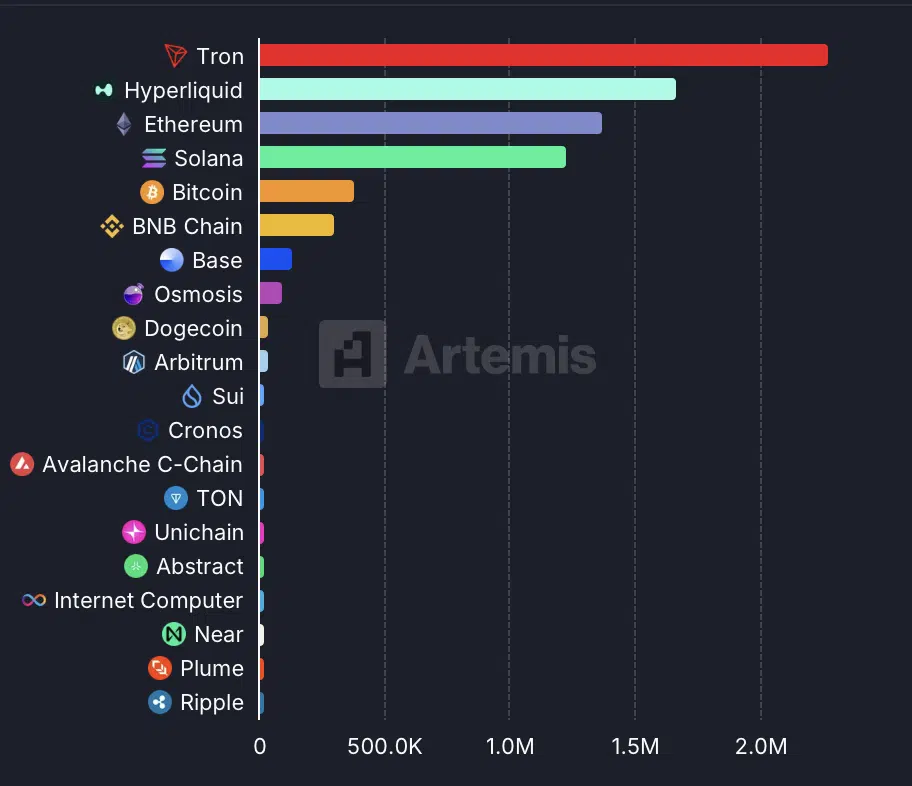Image resolution: width=912 pixels, height=786 pixels.
Task: Click the Tron logo icon
Action: click(x=176, y=56)
